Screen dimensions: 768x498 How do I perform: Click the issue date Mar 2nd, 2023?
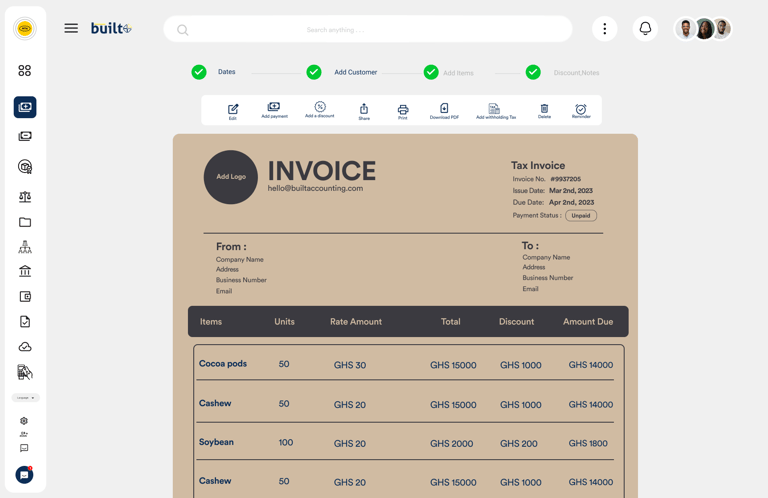[571, 190]
